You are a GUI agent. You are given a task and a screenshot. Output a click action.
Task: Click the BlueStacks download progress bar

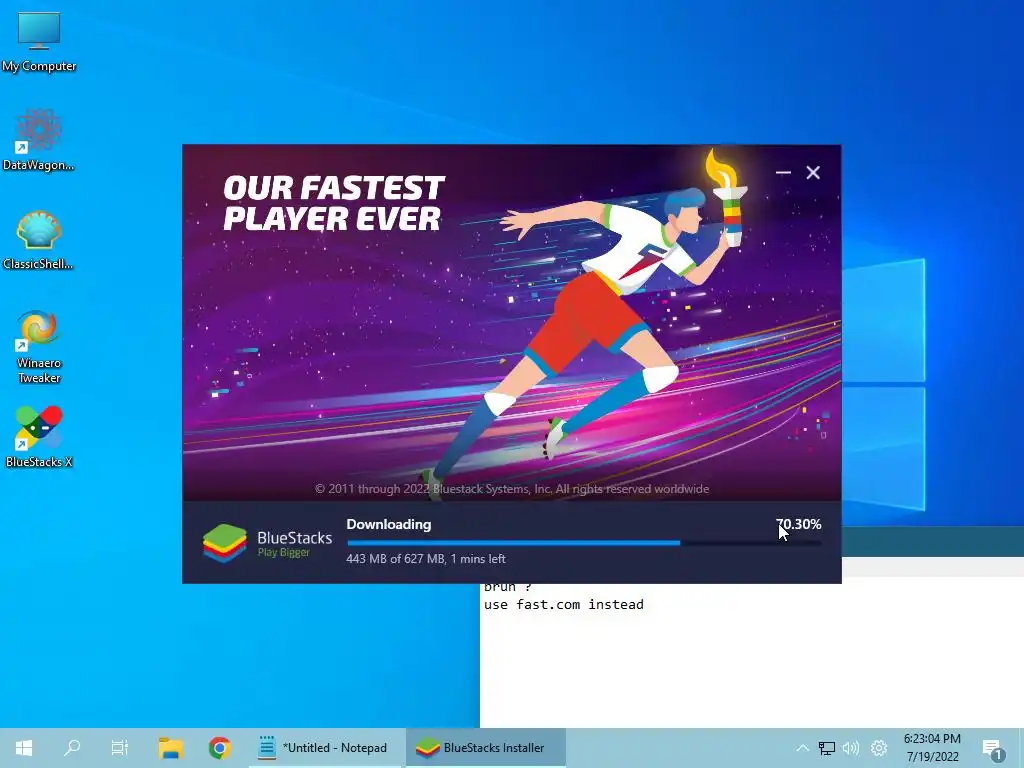pyautogui.click(x=584, y=542)
